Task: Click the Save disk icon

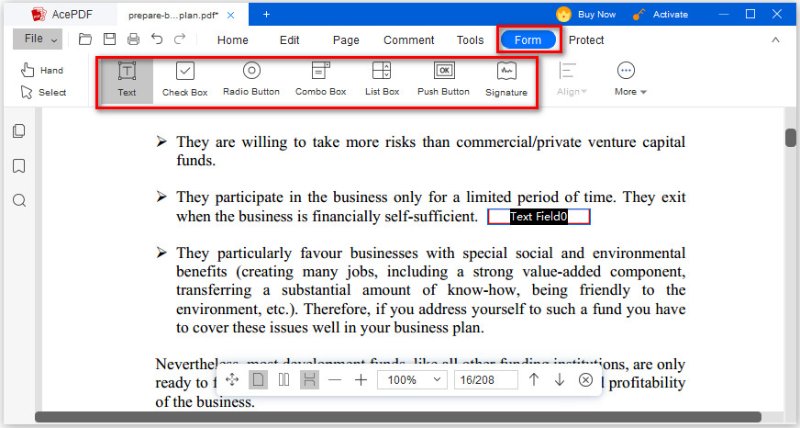Action: (x=109, y=39)
